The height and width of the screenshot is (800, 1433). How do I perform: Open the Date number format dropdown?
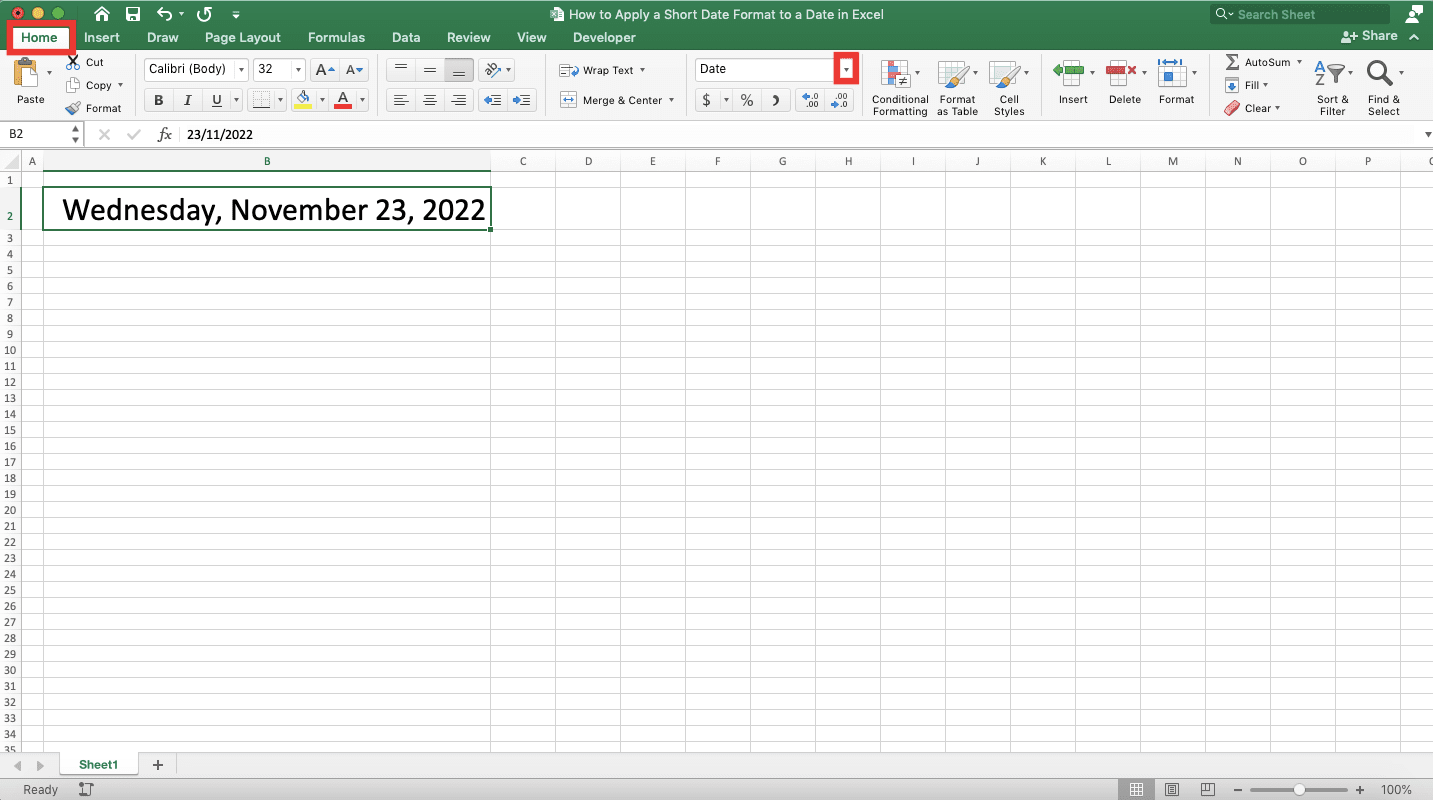[x=847, y=69]
